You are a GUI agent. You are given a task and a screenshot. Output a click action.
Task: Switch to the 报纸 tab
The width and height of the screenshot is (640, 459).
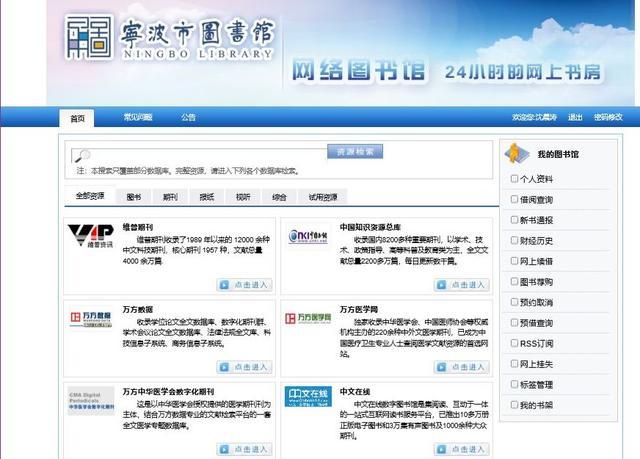coord(207,197)
